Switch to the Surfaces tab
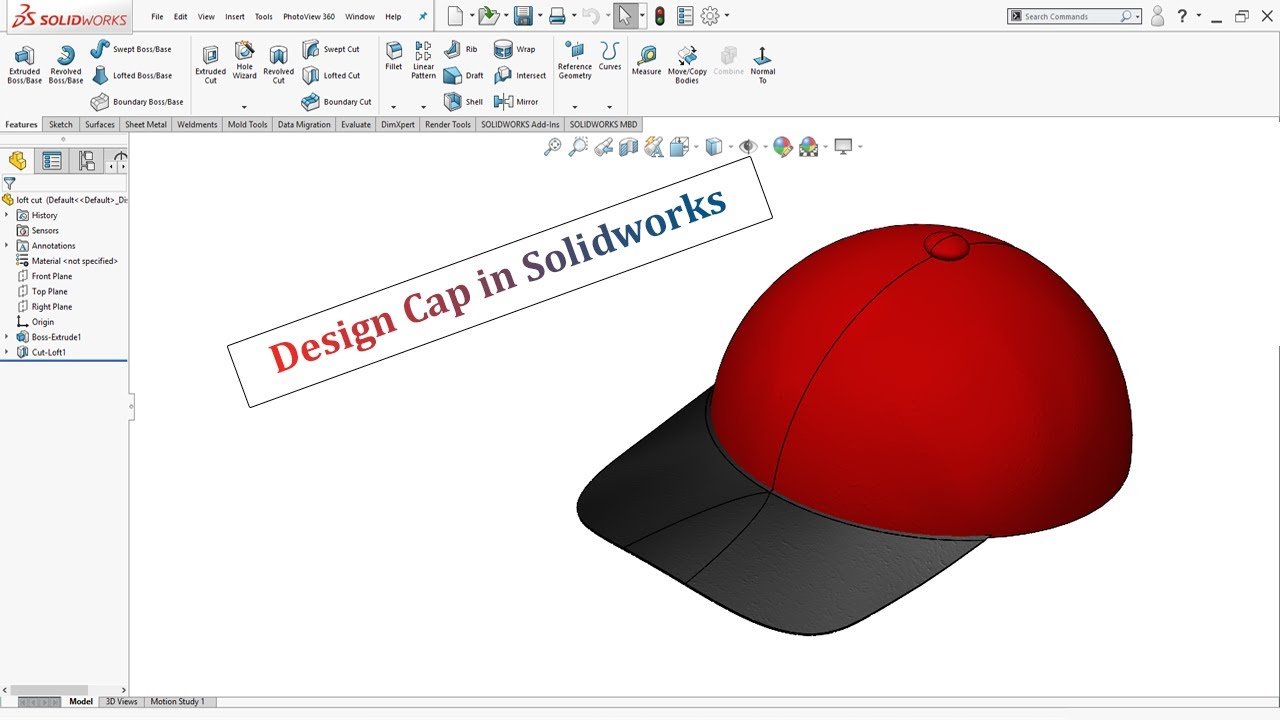The width and height of the screenshot is (1280, 720). click(x=100, y=125)
